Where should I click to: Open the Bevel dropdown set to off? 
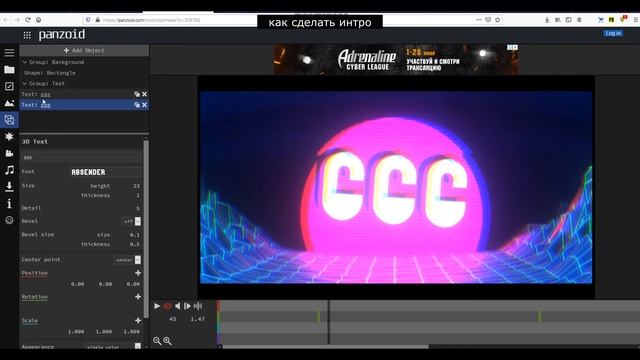pos(131,221)
